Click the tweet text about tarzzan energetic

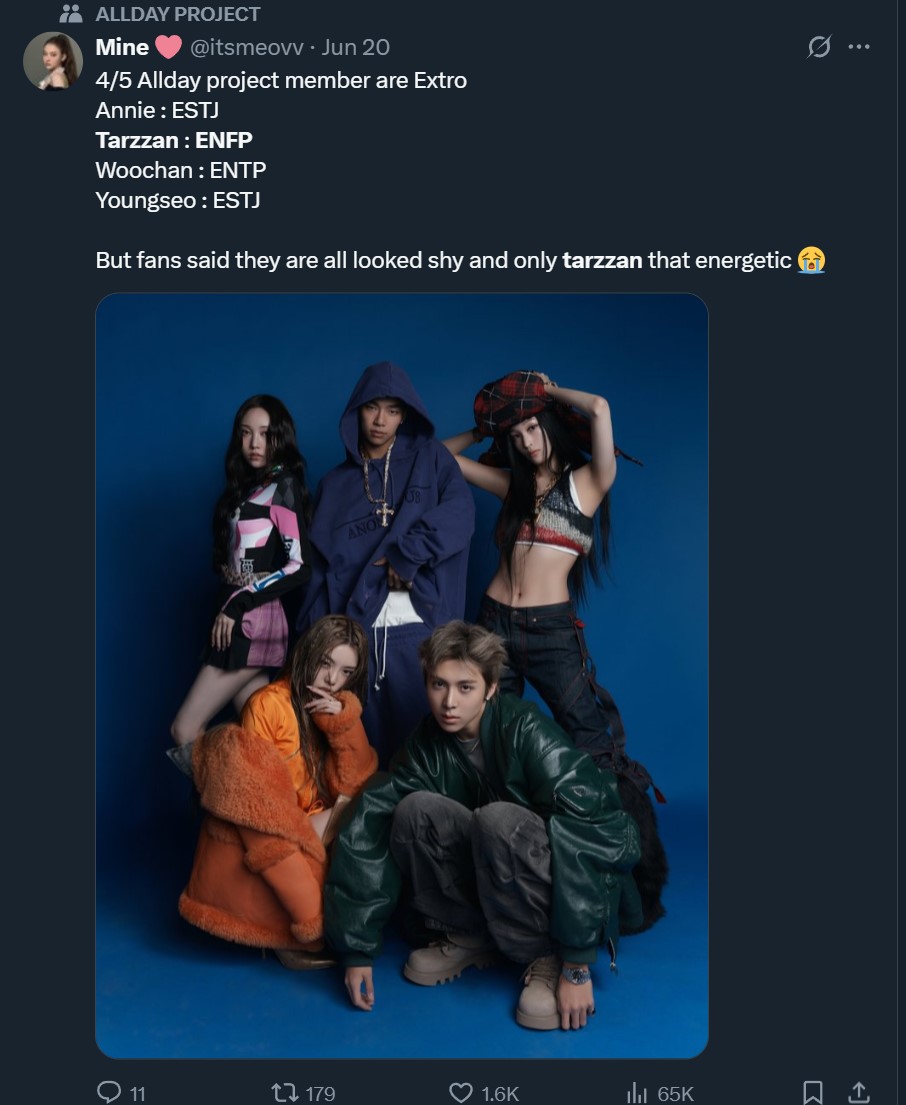tap(460, 260)
